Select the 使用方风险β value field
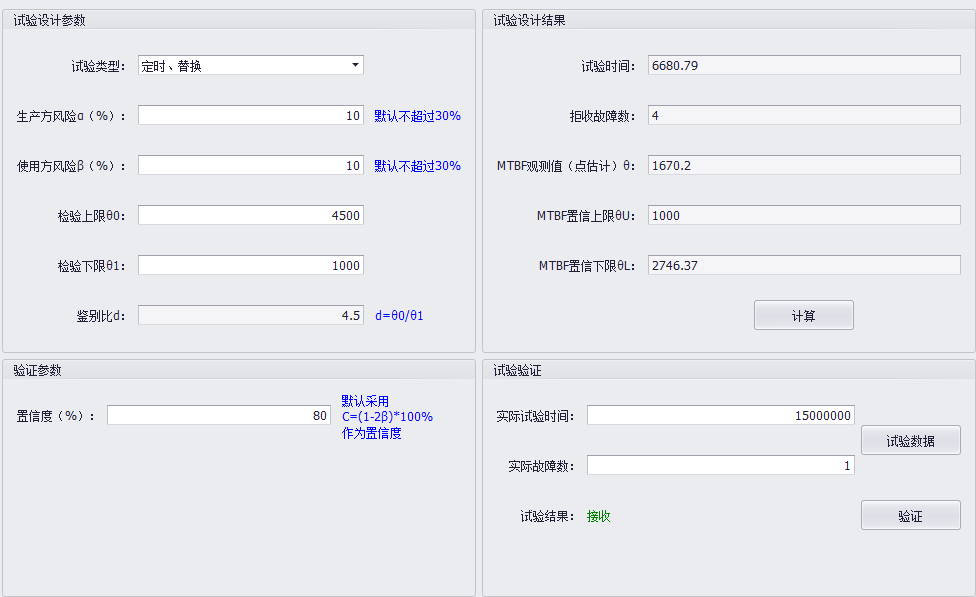 coord(250,165)
